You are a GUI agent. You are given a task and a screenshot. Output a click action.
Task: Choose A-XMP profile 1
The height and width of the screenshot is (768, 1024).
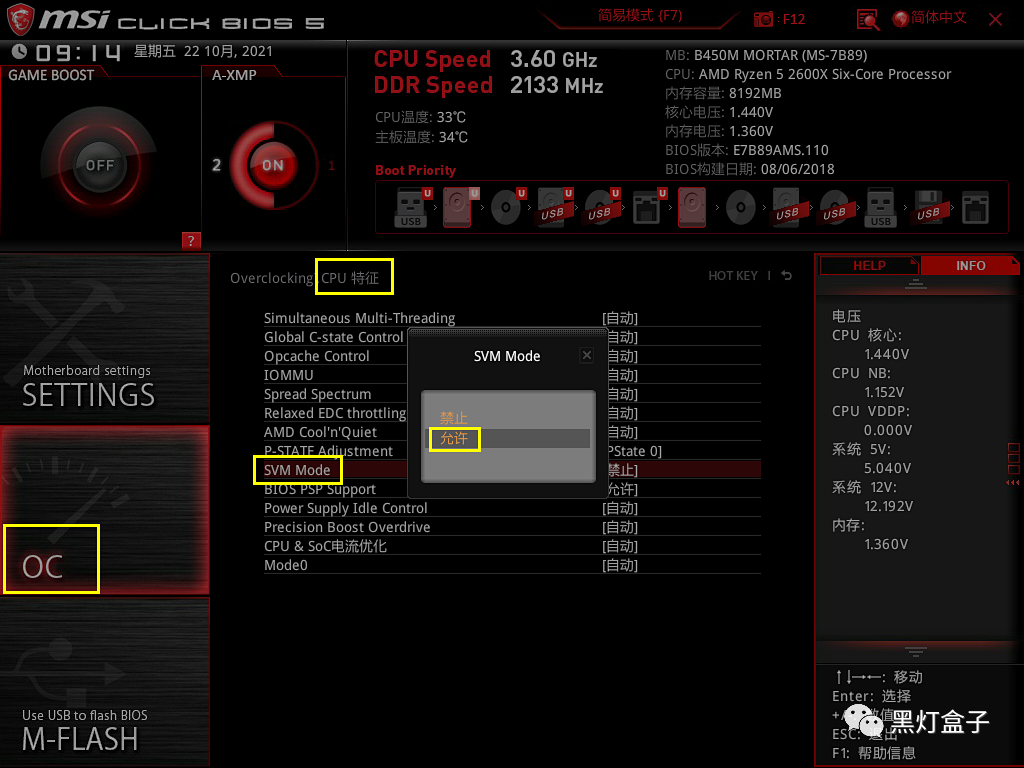(332, 166)
